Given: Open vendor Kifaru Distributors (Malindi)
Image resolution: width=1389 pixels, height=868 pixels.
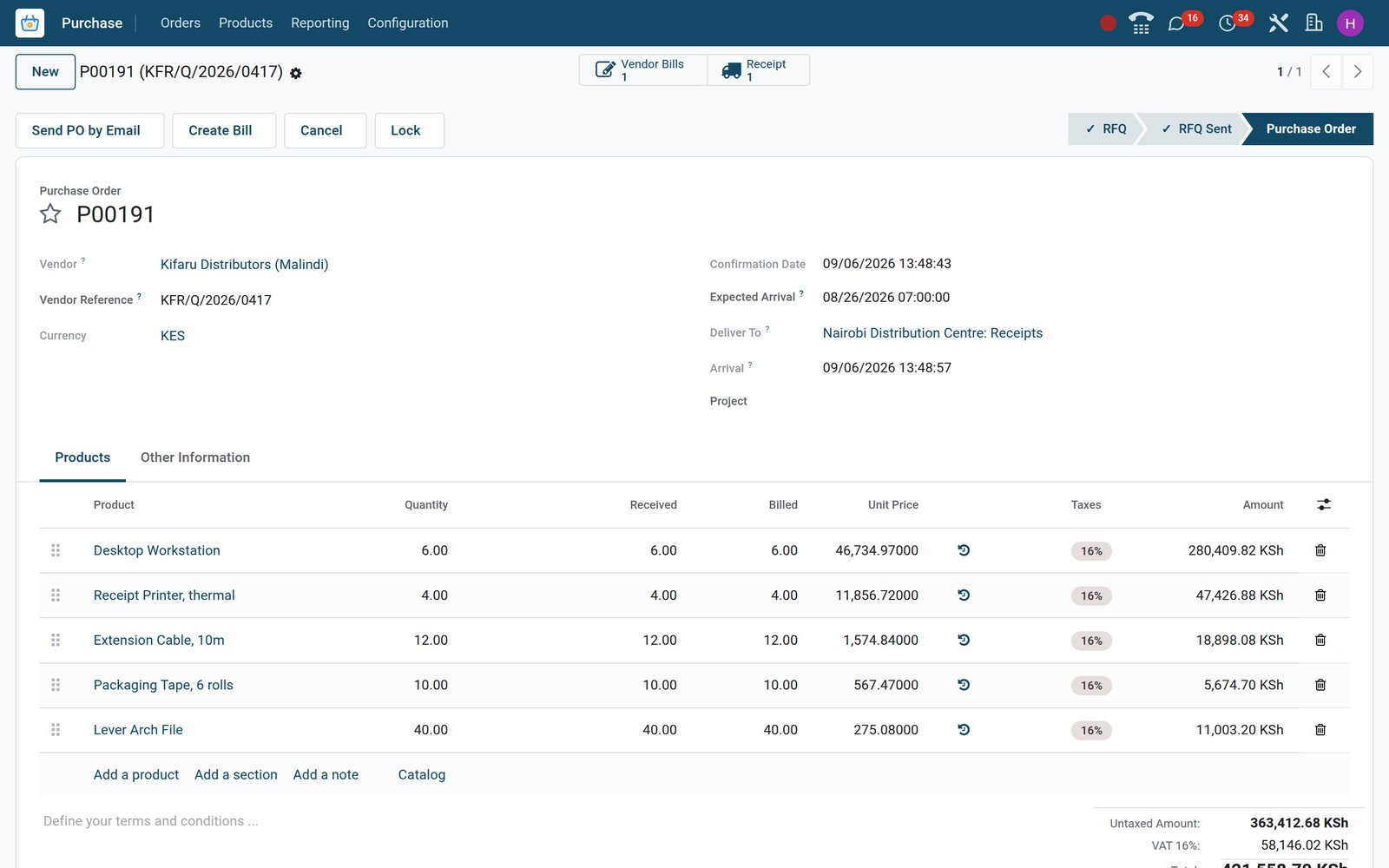Looking at the screenshot, I should click(x=244, y=265).
